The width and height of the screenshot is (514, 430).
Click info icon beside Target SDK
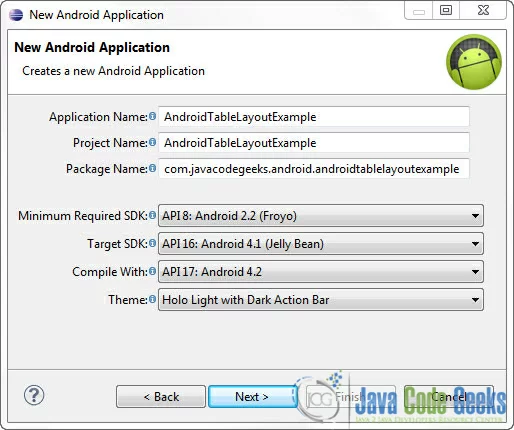(x=152, y=243)
